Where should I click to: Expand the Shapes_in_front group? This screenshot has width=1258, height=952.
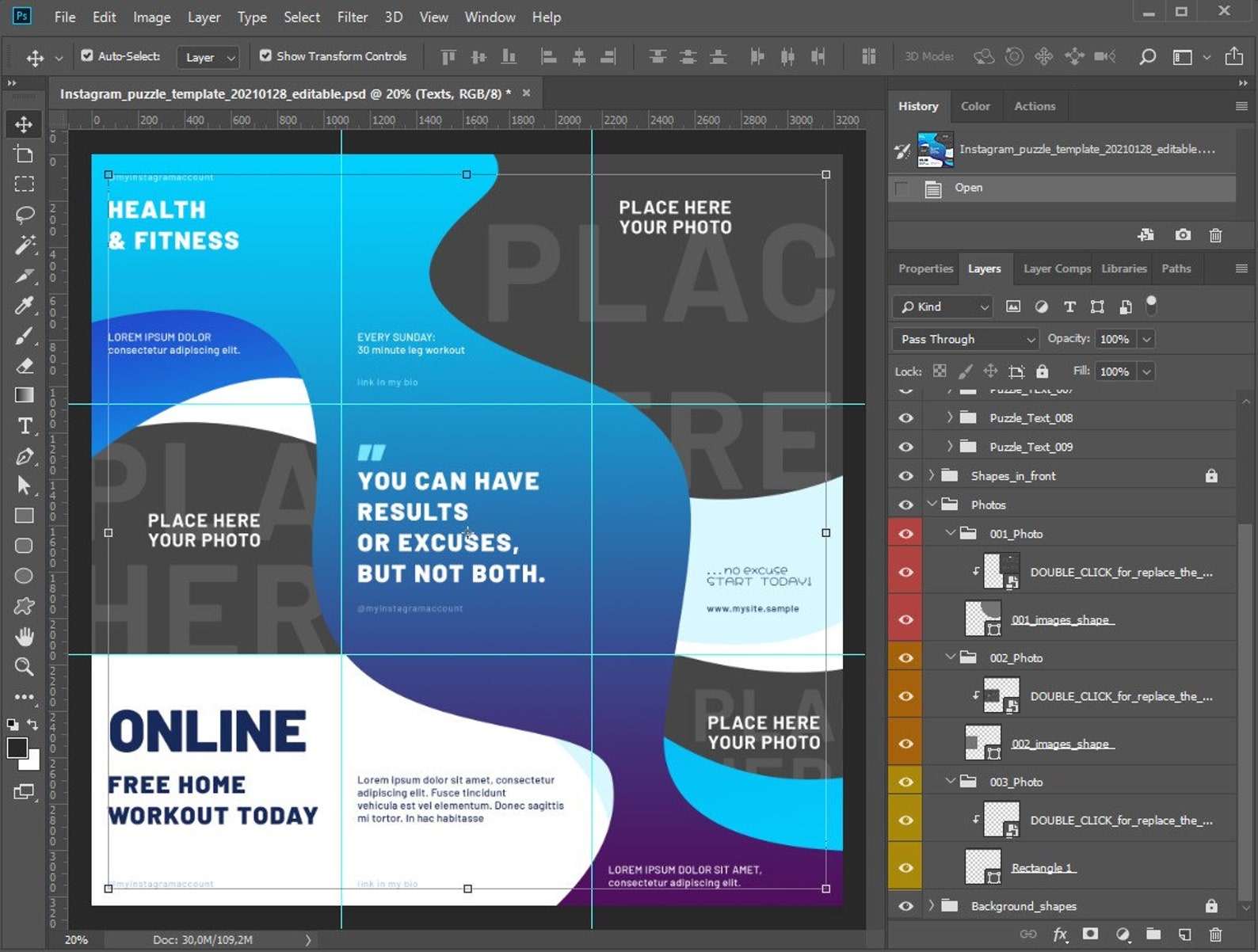[932, 475]
